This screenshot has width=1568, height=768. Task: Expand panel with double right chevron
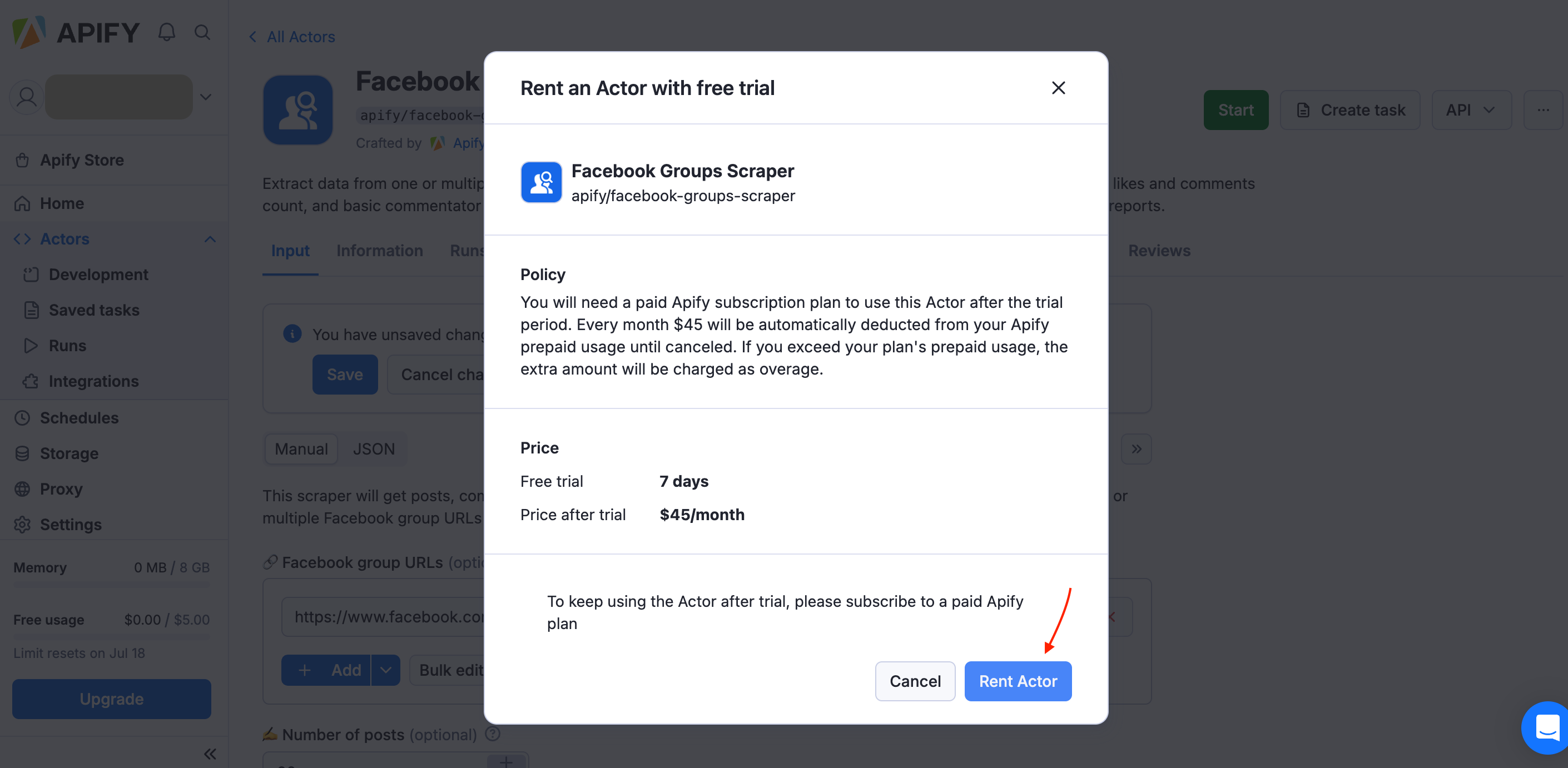pyautogui.click(x=1136, y=449)
